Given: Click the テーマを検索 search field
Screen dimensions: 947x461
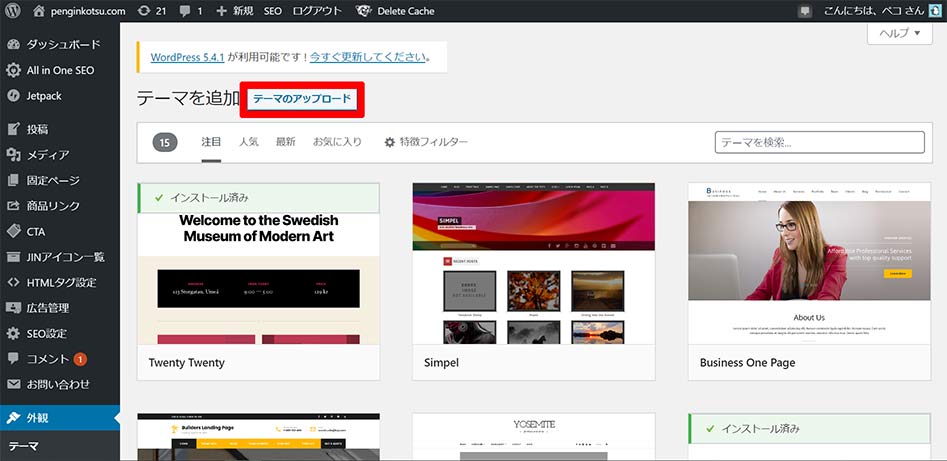Looking at the screenshot, I should (820, 143).
